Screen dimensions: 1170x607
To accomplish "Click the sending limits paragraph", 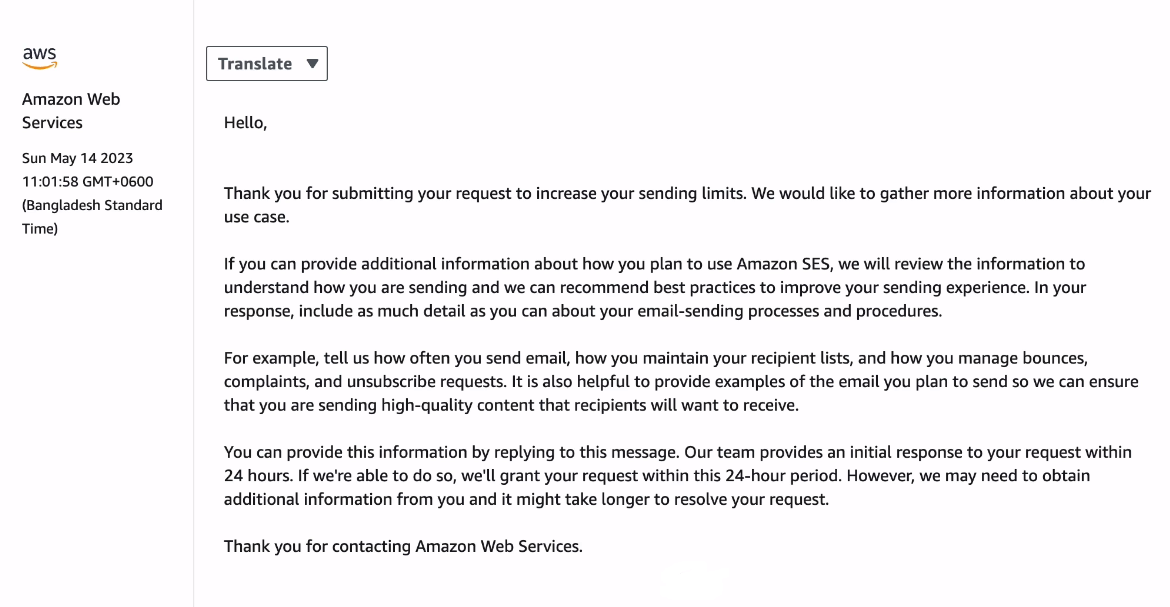I will point(600,204).
